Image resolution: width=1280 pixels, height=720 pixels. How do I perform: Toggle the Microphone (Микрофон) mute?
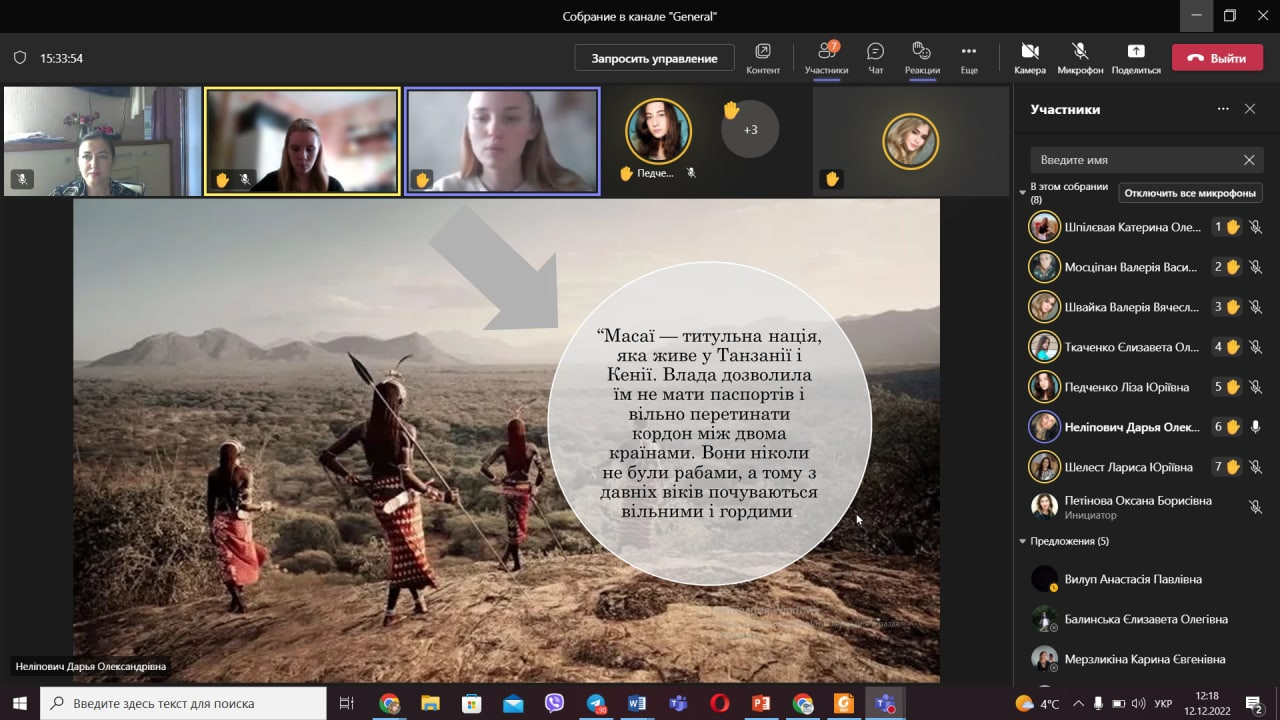coord(1080,52)
